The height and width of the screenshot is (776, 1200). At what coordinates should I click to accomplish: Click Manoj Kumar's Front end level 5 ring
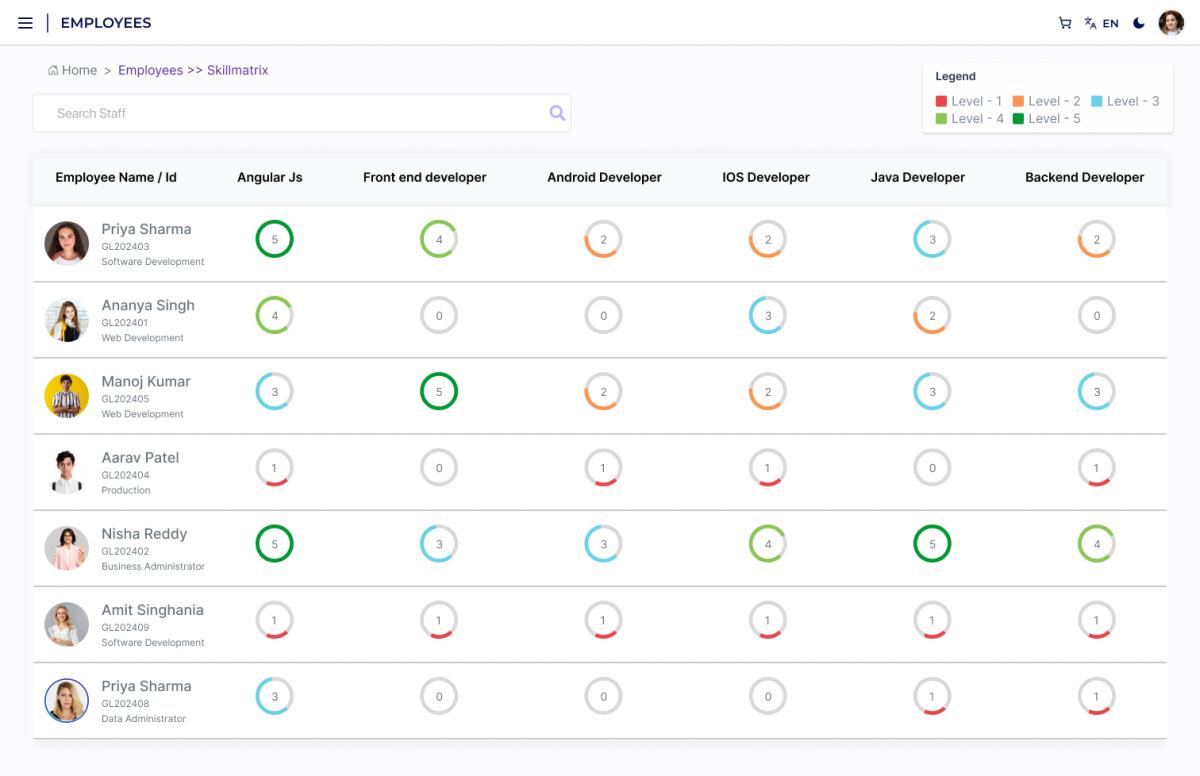coord(439,392)
